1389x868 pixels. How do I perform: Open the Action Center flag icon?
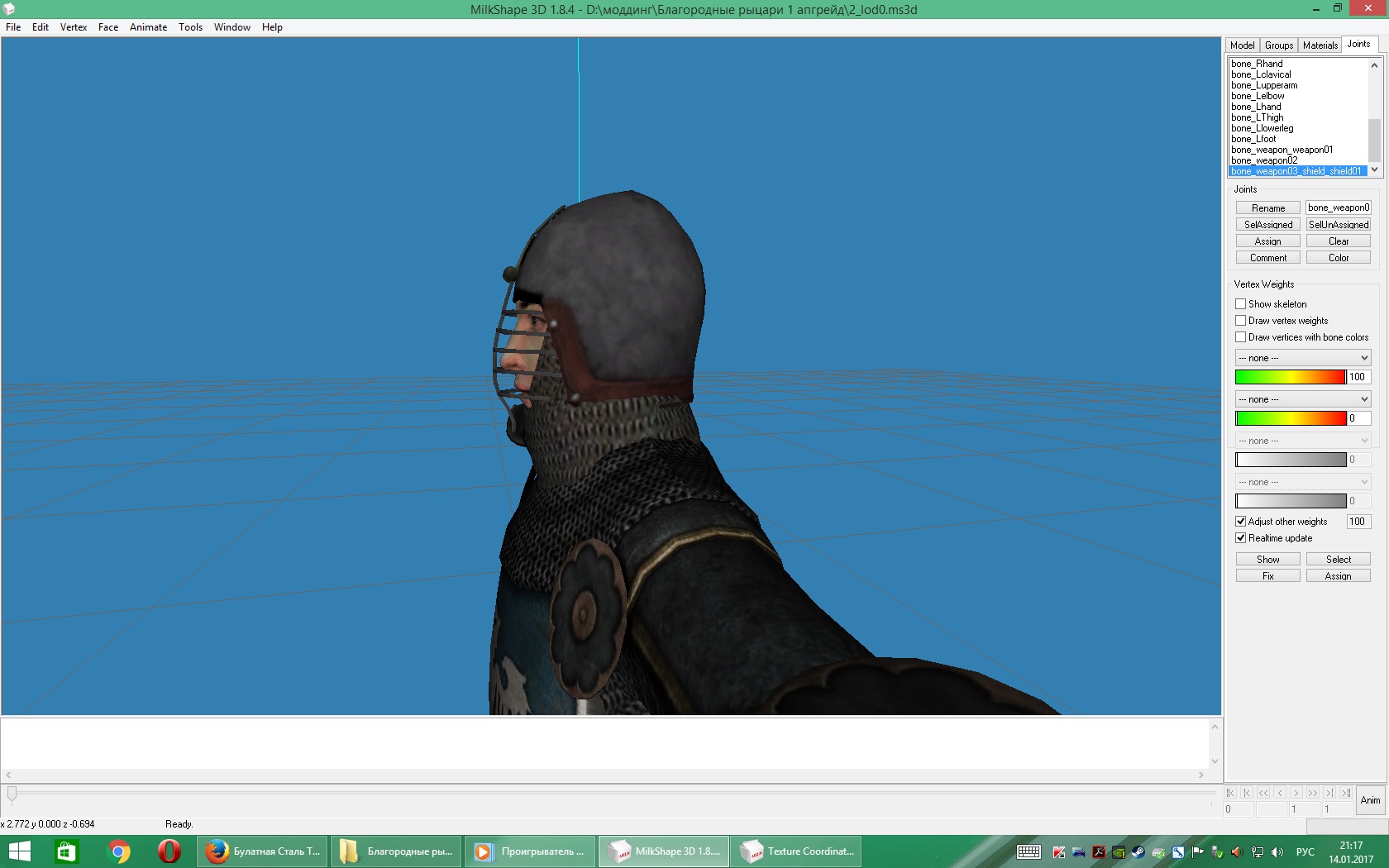[x=1197, y=852]
